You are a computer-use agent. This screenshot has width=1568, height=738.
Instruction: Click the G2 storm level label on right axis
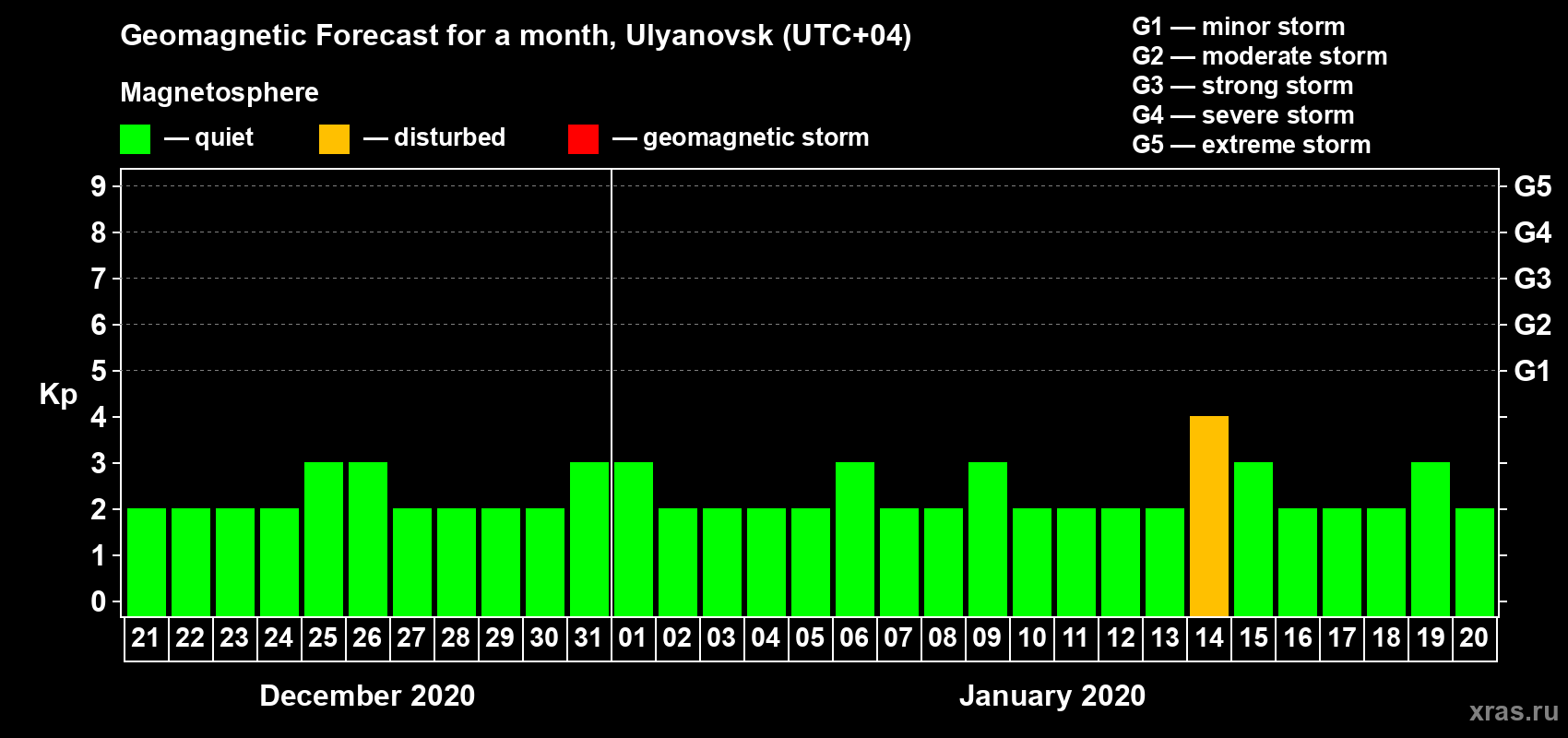(x=1533, y=325)
